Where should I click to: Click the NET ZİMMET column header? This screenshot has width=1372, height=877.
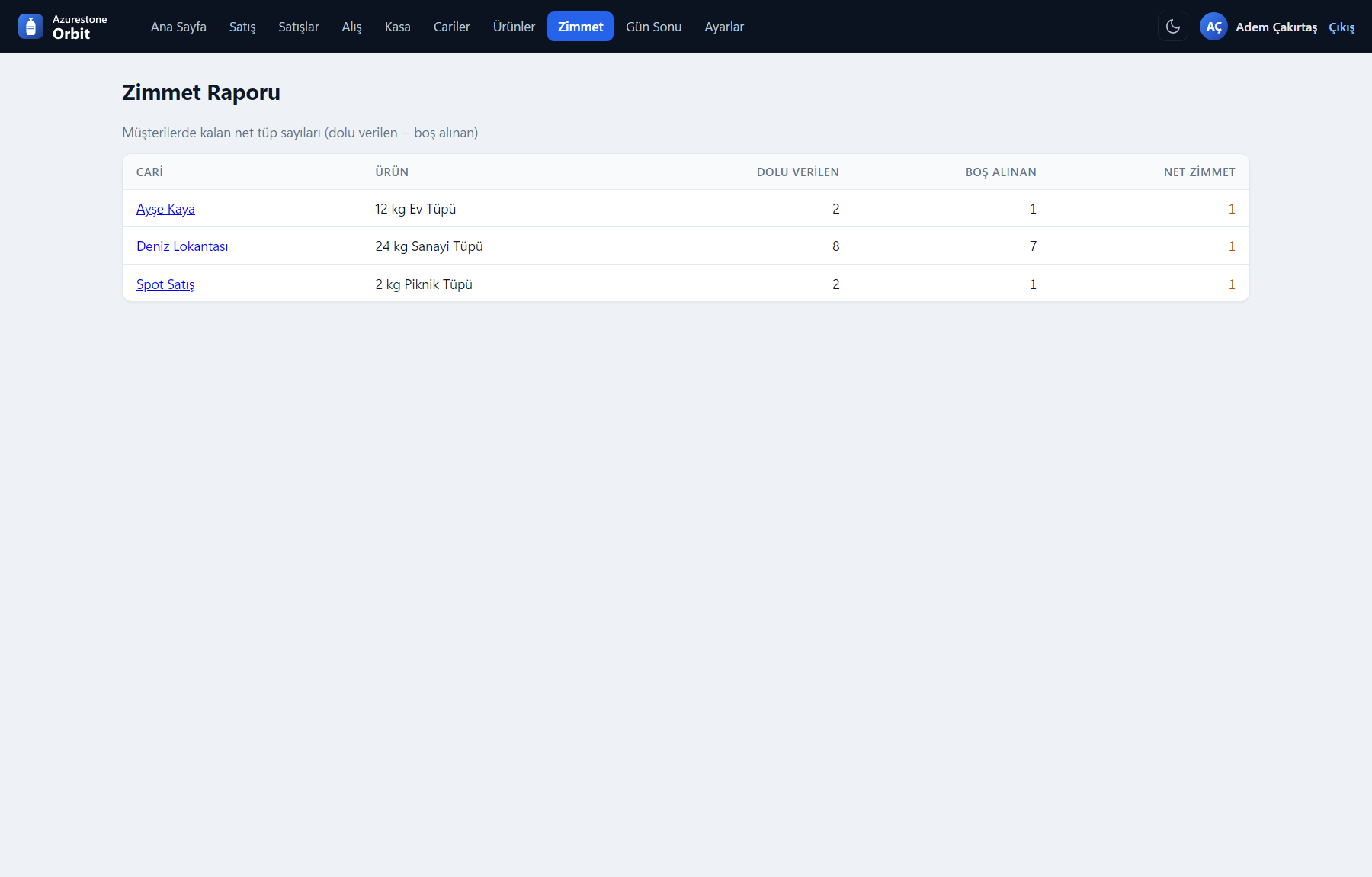(1200, 172)
